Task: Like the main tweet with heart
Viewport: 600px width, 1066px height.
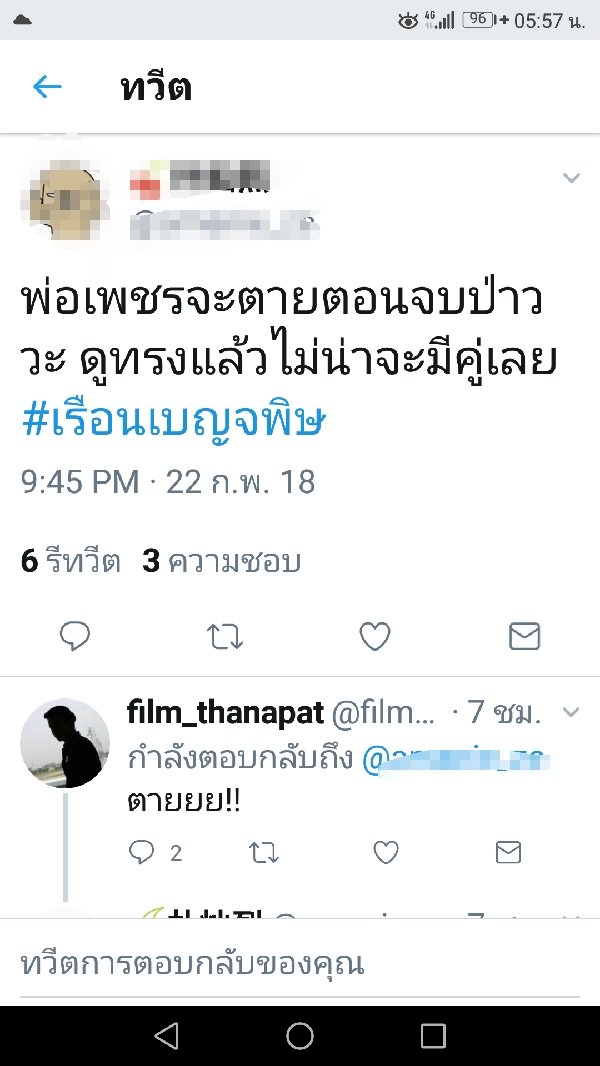Action: point(374,636)
